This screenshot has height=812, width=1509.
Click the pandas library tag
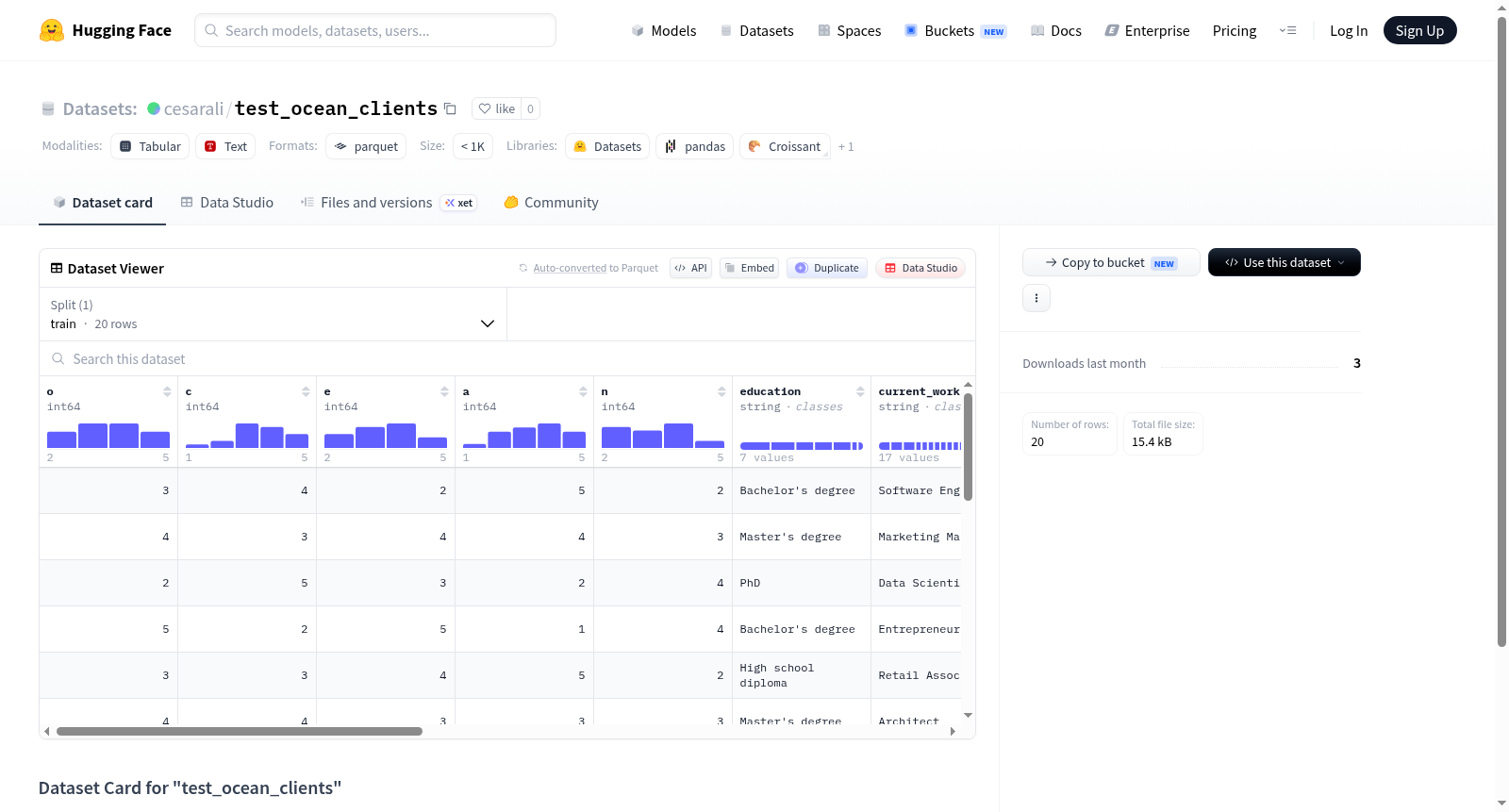click(x=695, y=146)
